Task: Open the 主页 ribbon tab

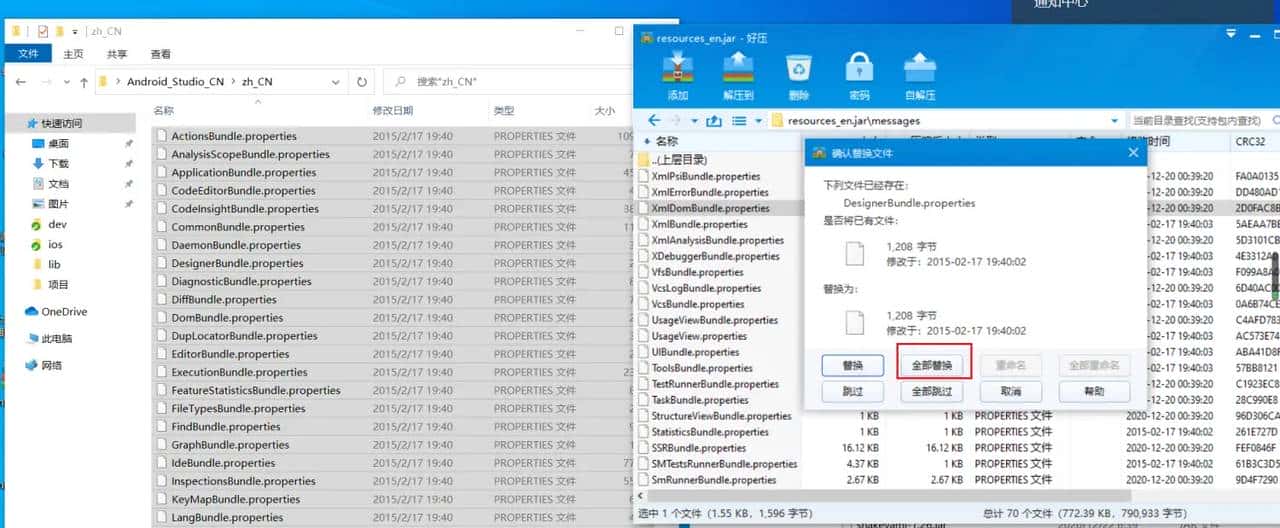Action: [x=73, y=54]
